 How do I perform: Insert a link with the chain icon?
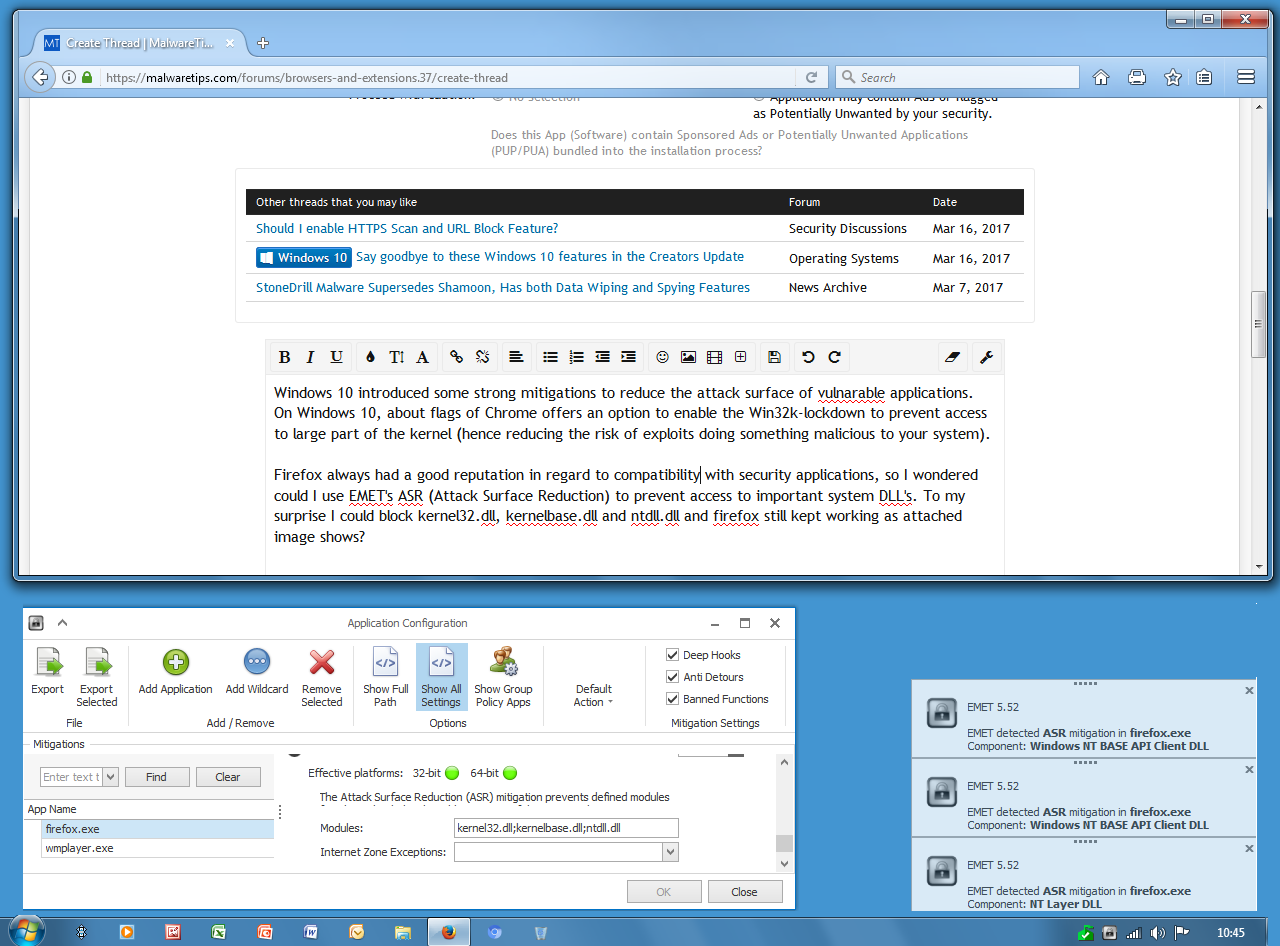(x=457, y=357)
